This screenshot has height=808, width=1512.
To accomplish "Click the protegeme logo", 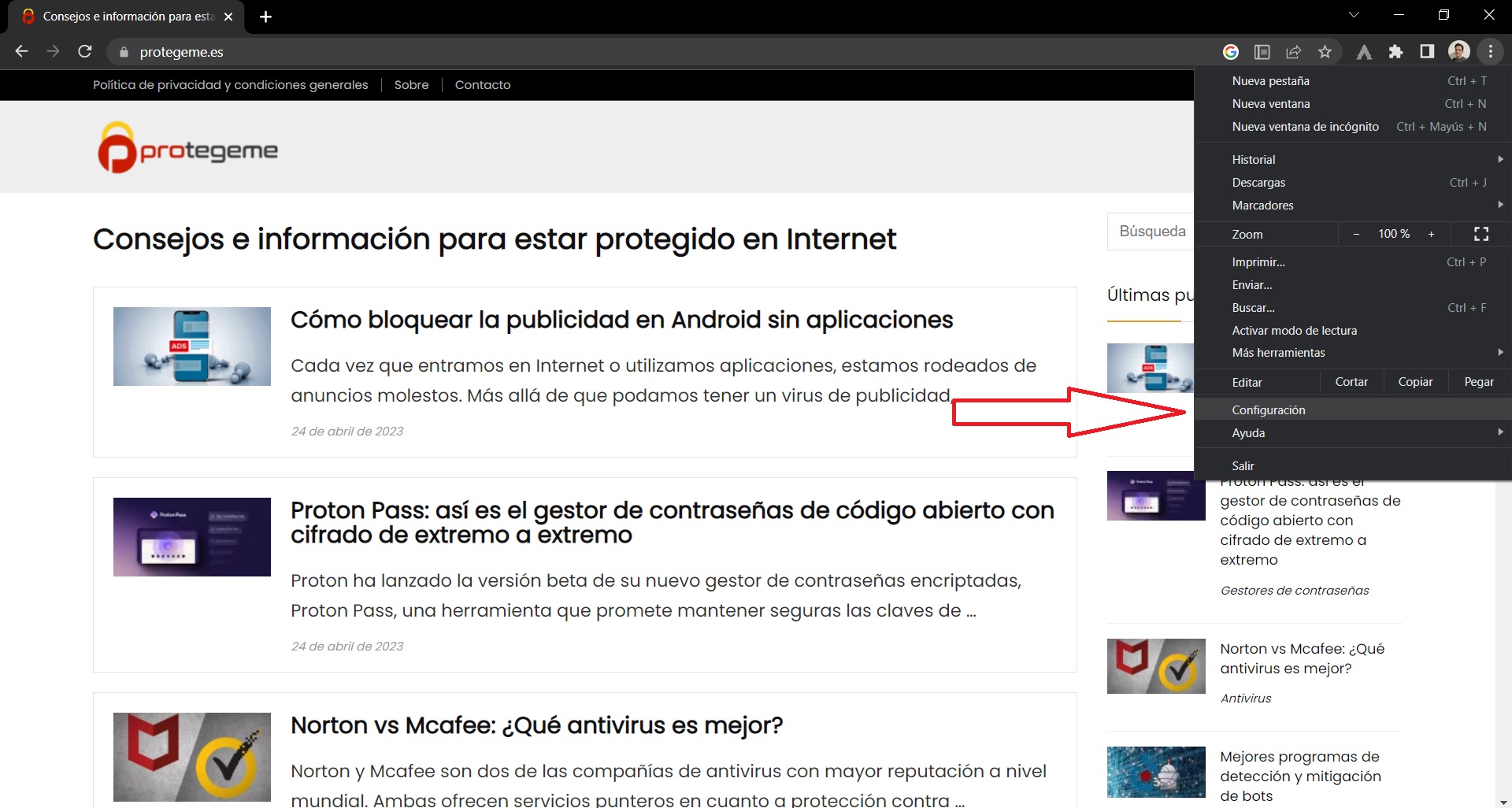I will point(187,147).
